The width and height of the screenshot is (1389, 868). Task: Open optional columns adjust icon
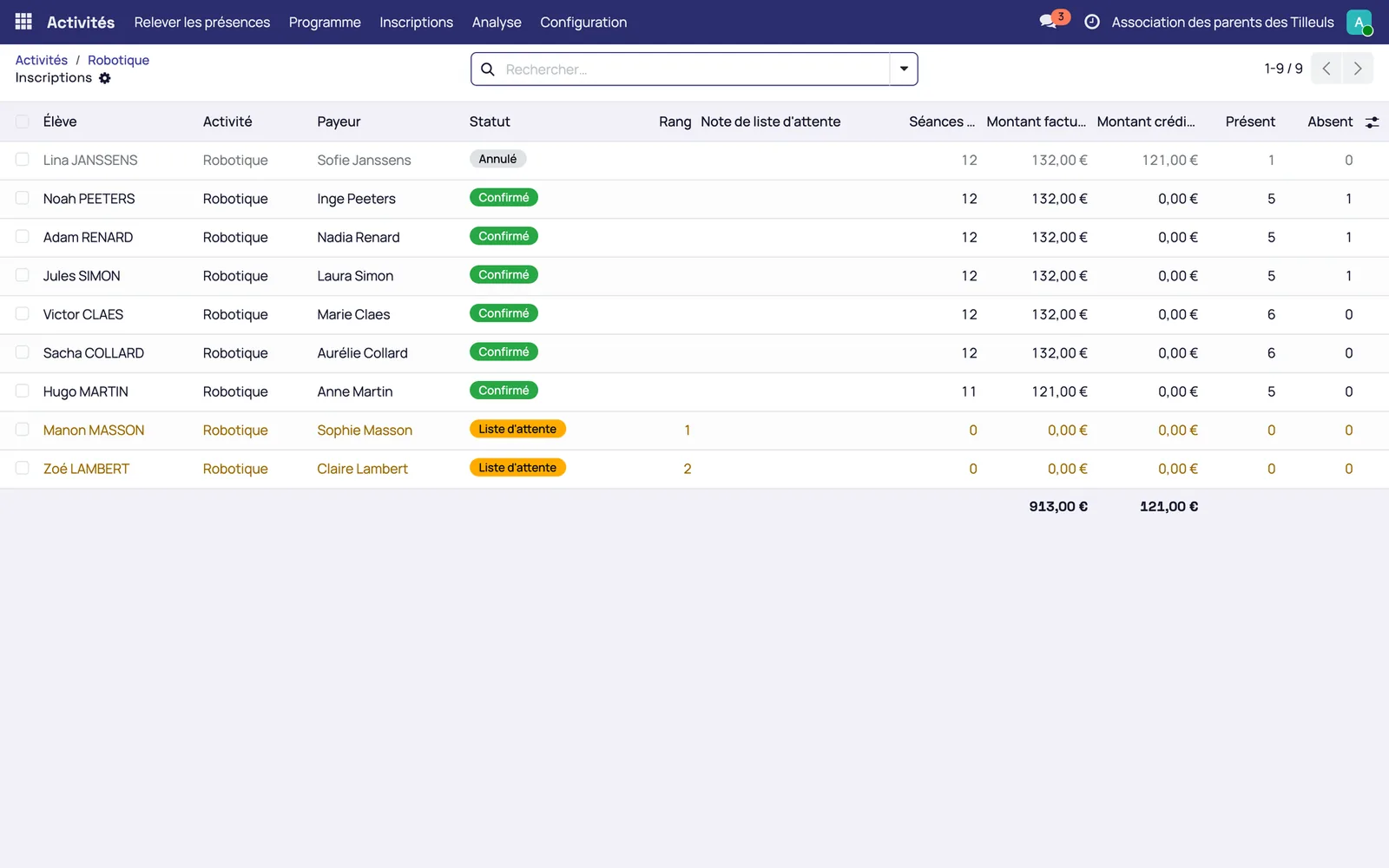pos(1372,122)
